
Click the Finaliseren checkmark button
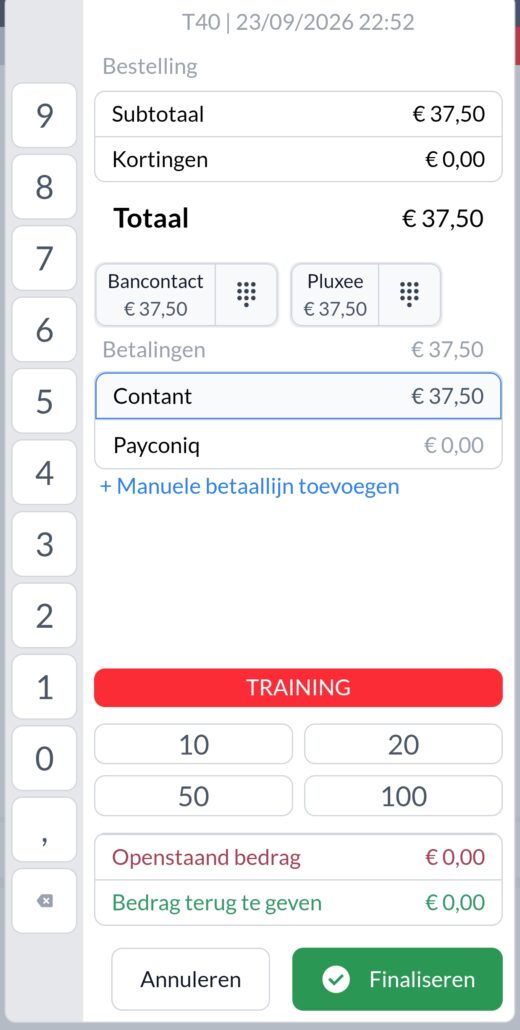[x=397, y=979]
